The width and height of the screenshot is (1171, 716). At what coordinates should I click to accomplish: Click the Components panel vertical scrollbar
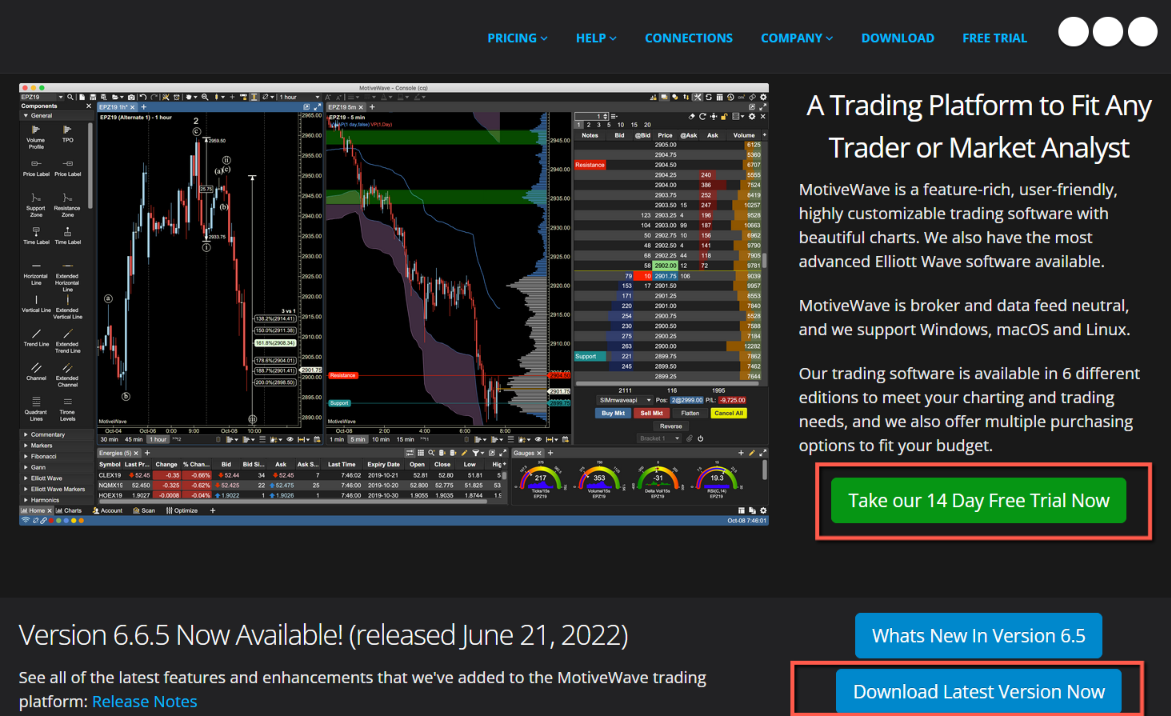[x=90, y=166]
